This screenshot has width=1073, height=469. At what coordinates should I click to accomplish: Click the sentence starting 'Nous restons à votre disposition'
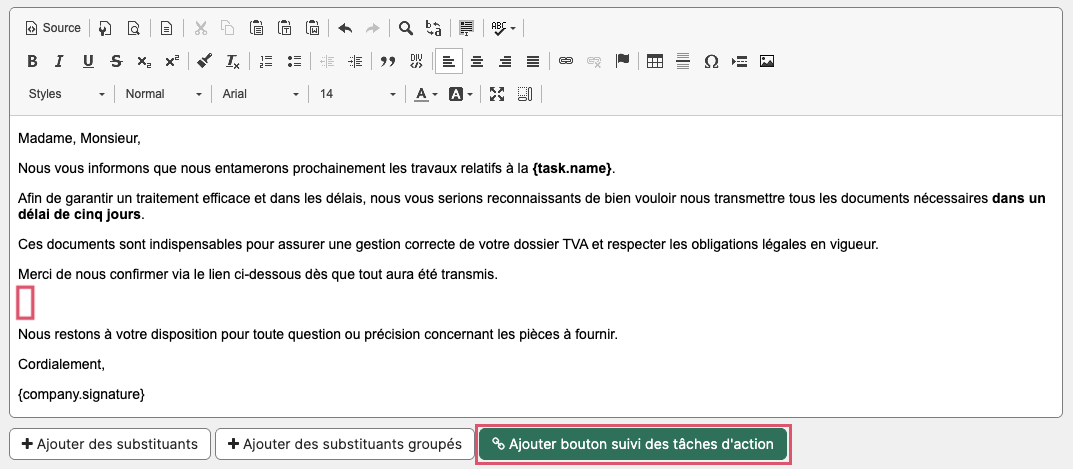pyautogui.click(x=318, y=335)
